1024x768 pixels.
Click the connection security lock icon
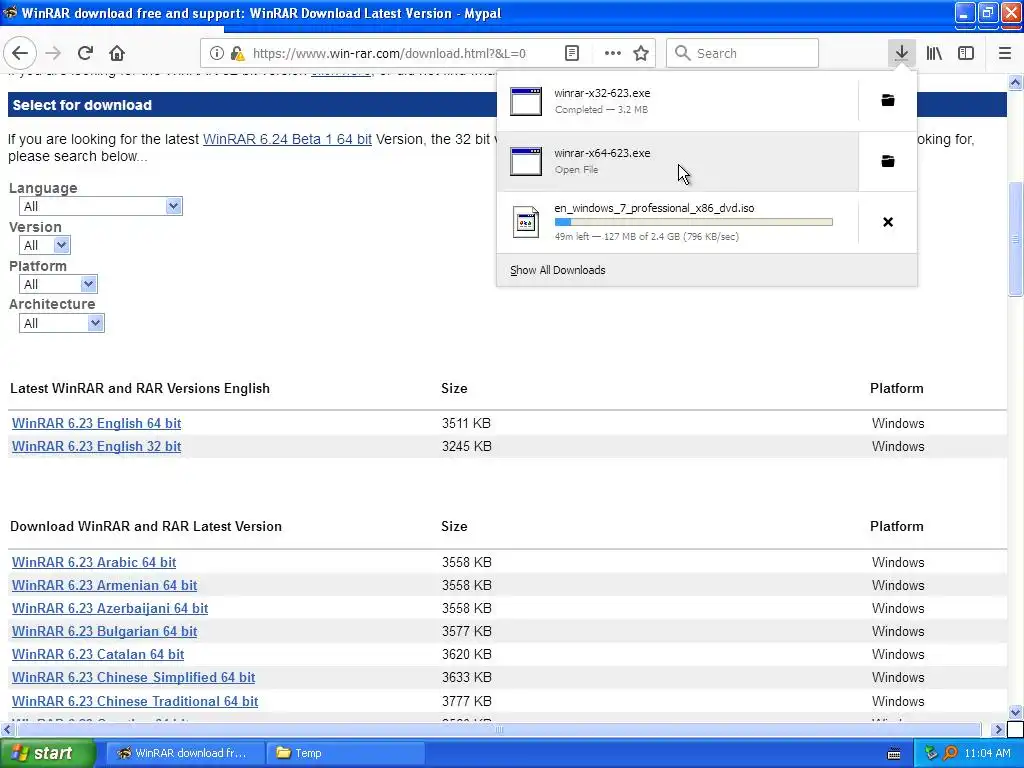[238, 54]
